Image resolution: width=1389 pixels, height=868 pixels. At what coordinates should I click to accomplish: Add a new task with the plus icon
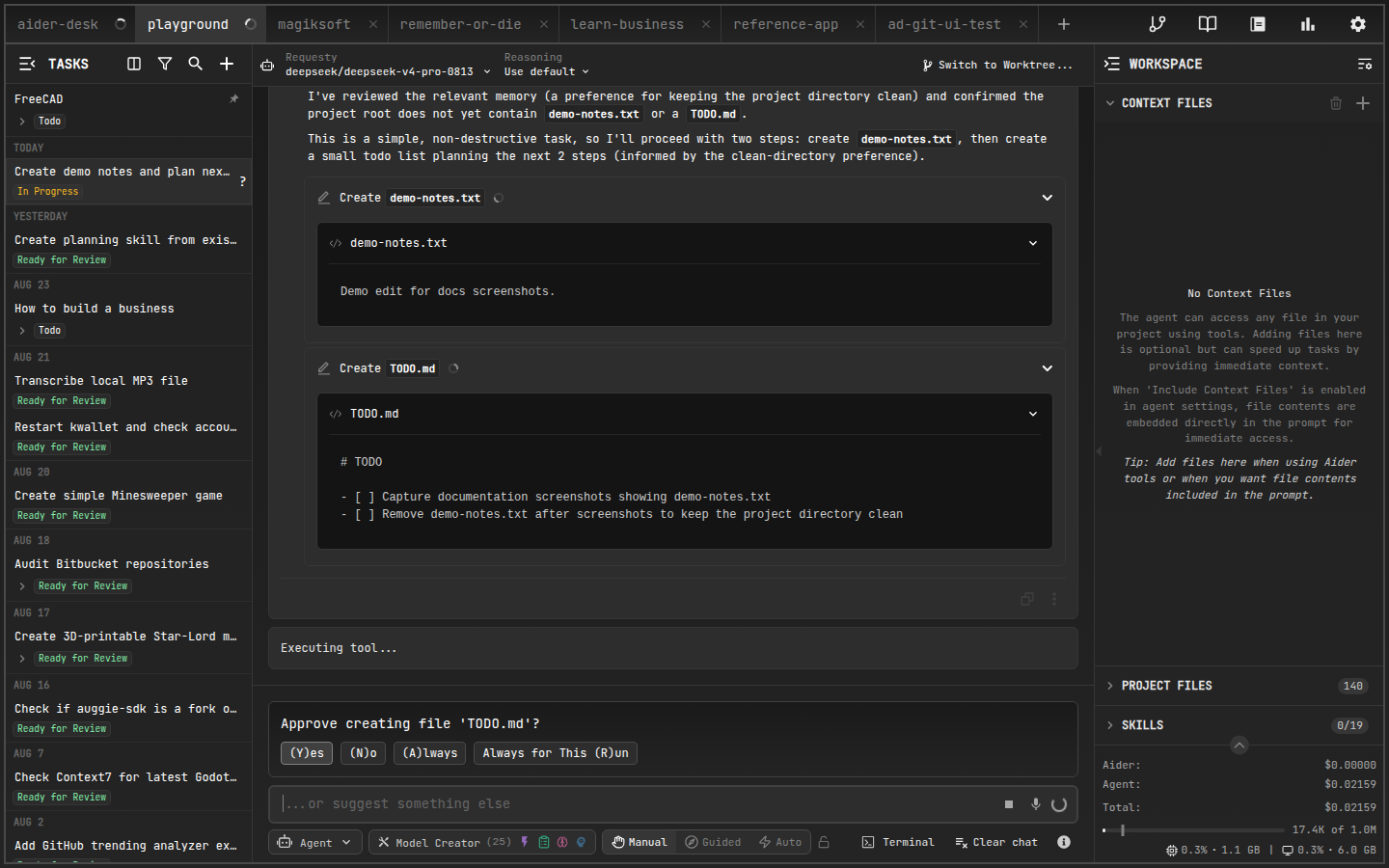[x=227, y=64]
